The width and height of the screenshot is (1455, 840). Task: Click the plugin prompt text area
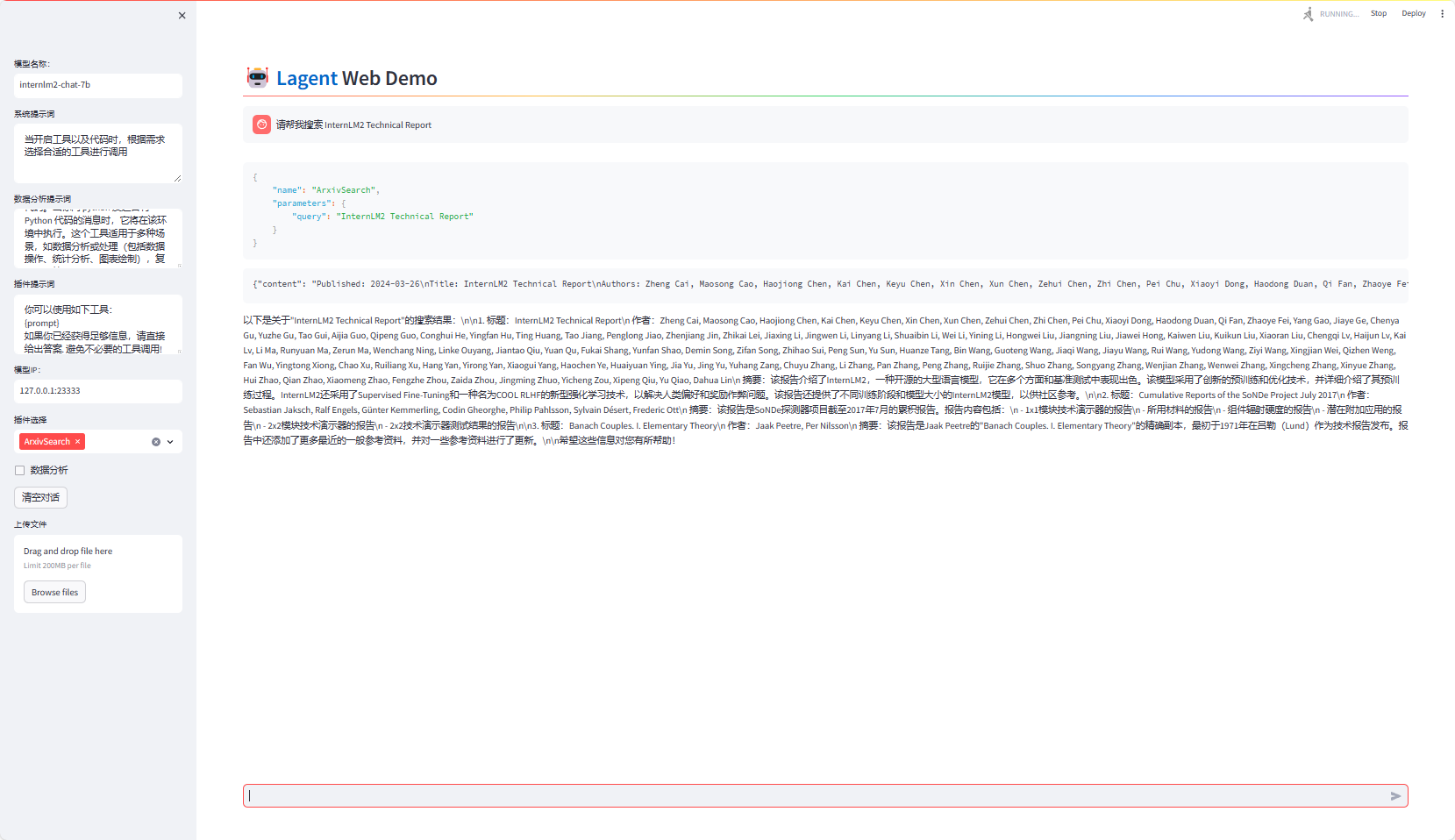[98, 324]
